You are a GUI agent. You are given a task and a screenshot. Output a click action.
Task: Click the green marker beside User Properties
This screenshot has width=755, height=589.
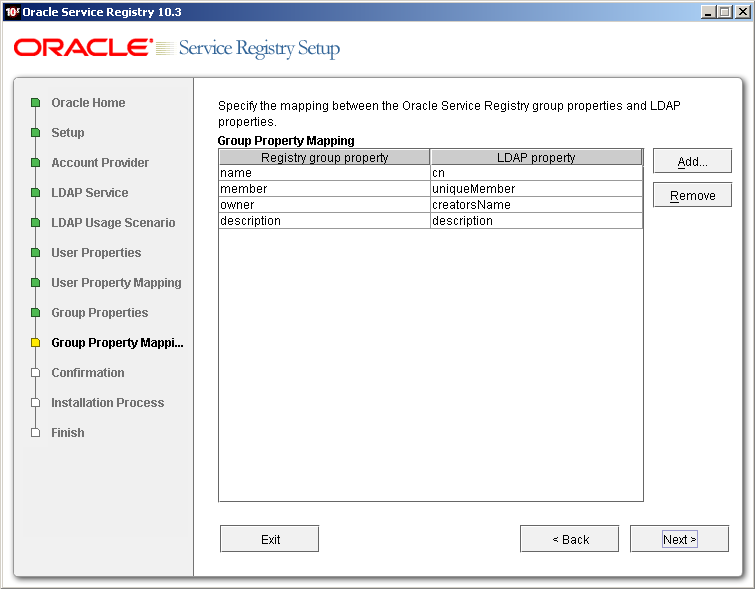(35, 252)
